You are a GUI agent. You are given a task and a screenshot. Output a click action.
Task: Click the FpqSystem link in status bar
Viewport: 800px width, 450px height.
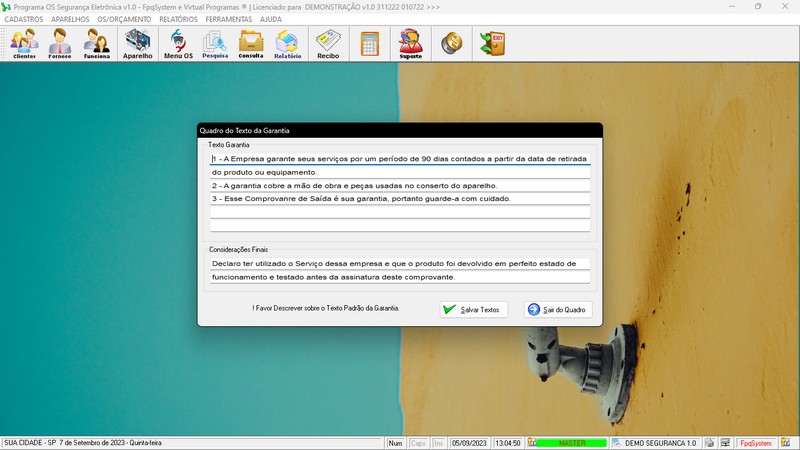click(756, 443)
